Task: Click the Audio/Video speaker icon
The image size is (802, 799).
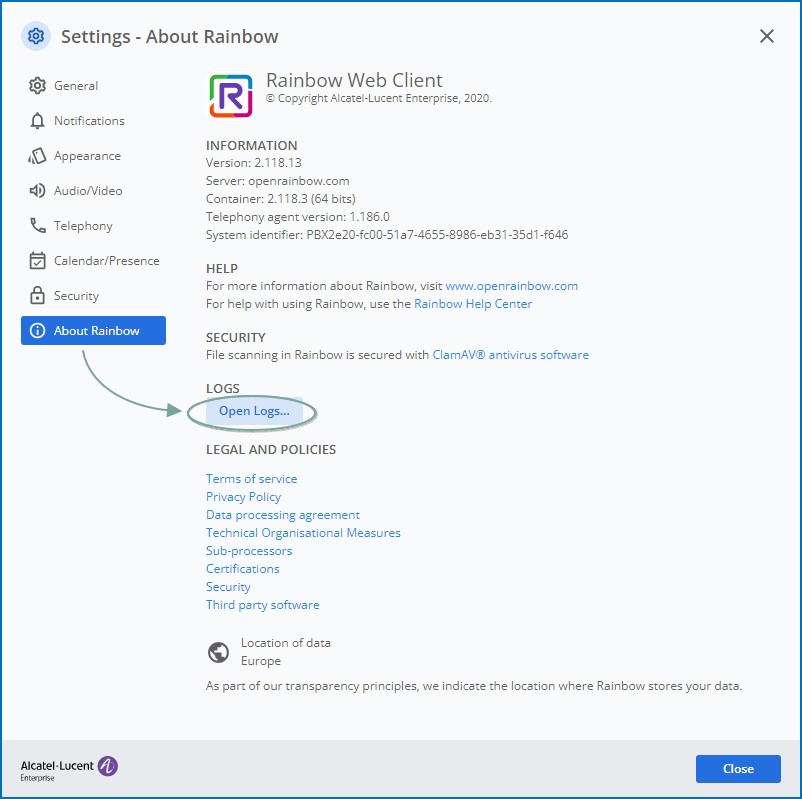Action: coord(38,191)
